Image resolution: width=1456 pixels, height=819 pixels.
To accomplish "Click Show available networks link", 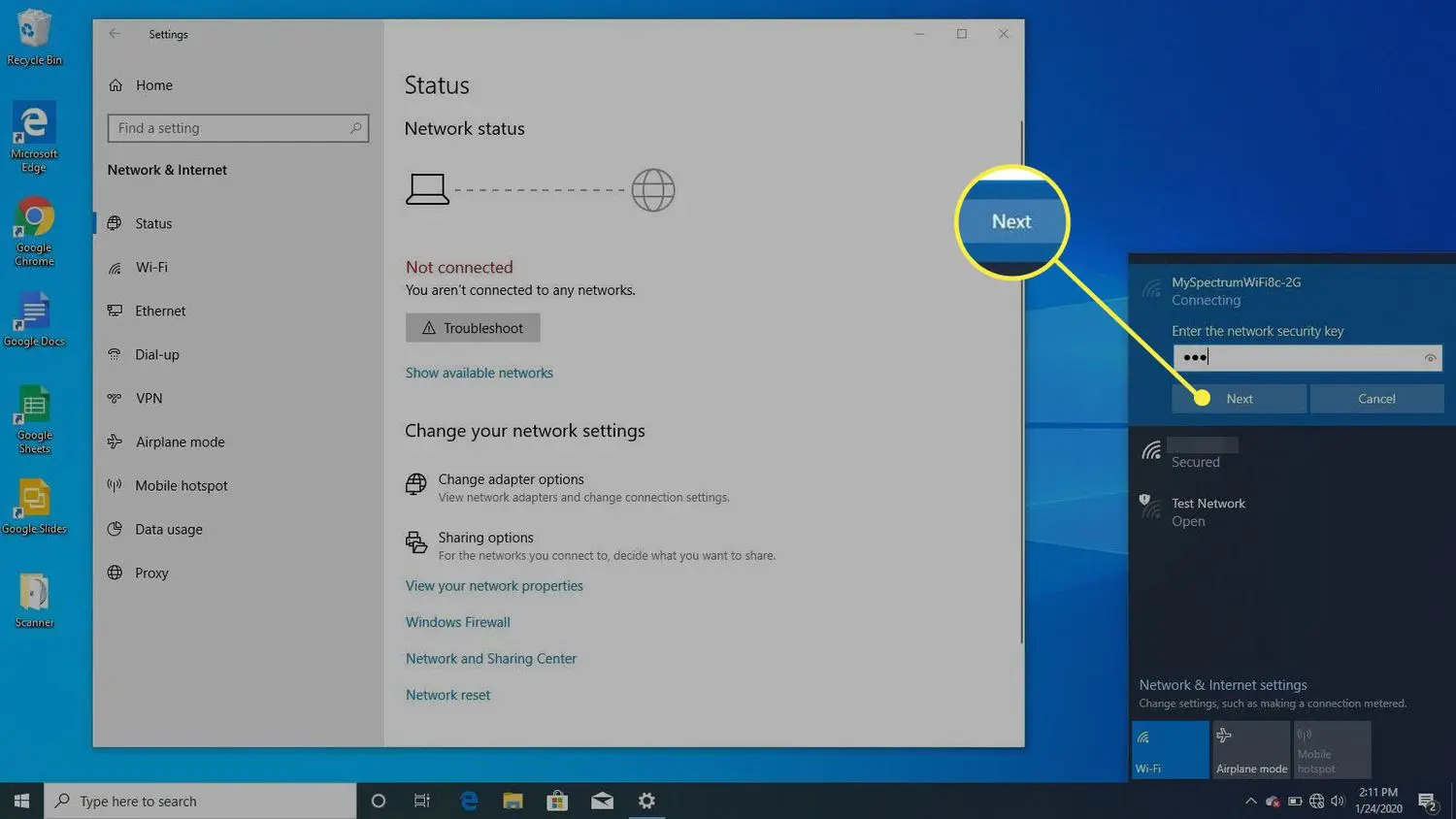I will [479, 373].
